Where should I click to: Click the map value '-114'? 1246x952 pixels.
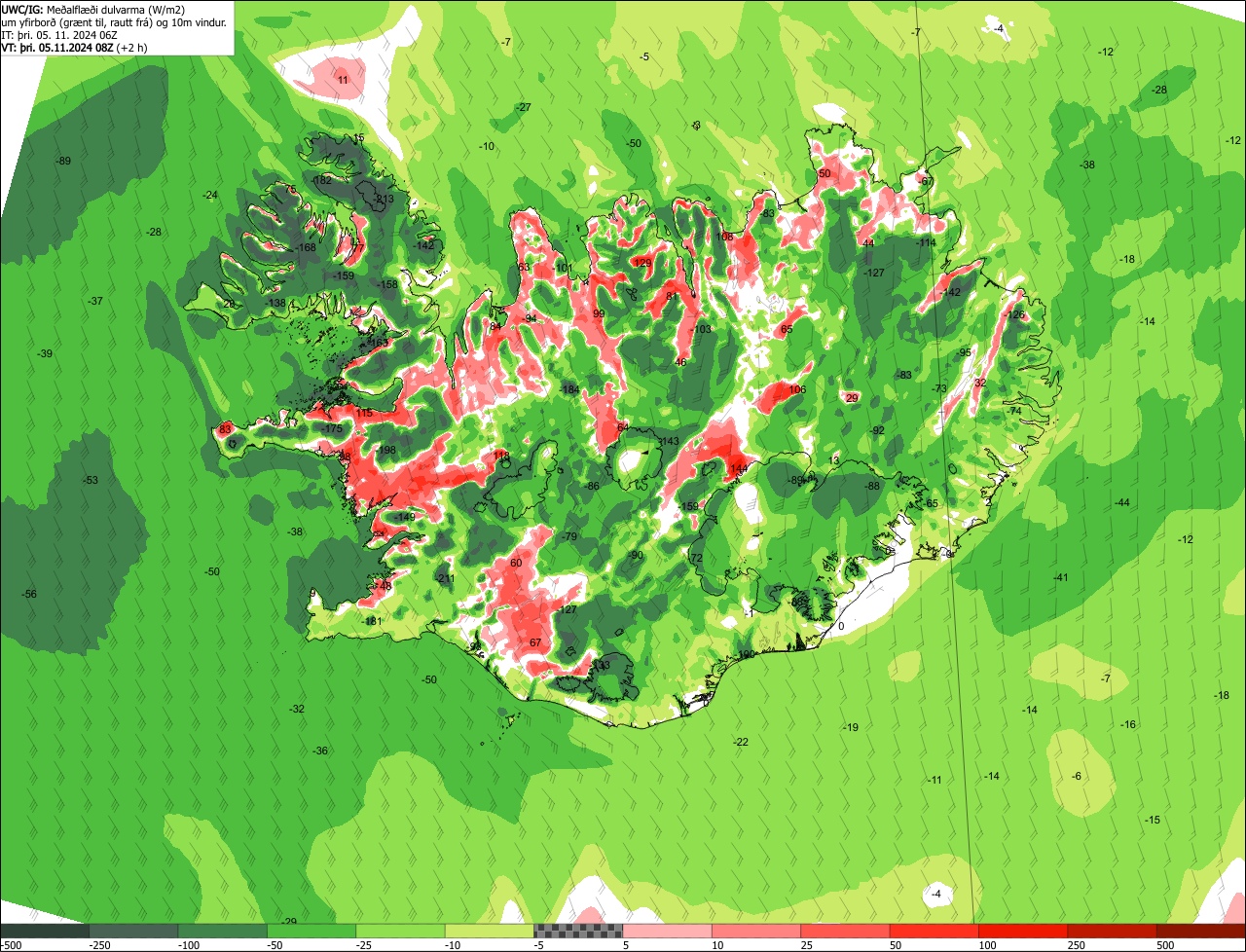point(927,242)
